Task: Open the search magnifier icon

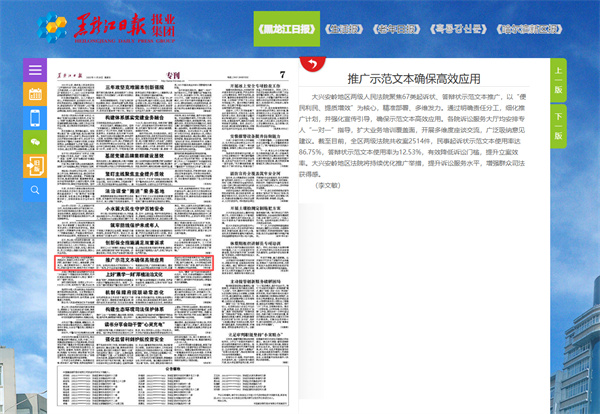Action: pos(35,189)
